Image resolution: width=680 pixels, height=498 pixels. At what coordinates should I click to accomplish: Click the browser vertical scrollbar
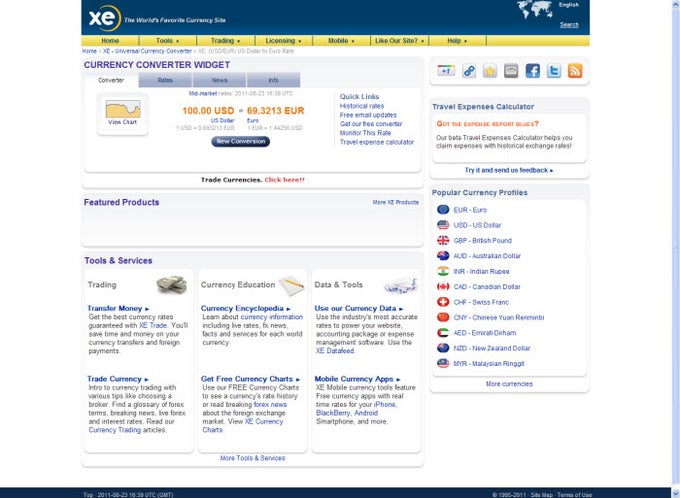[676, 247]
